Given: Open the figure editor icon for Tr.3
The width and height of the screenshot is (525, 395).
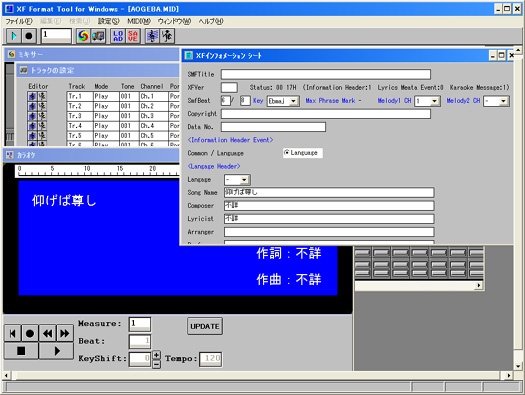Looking at the screenshot, I should [x=42, y=116].
